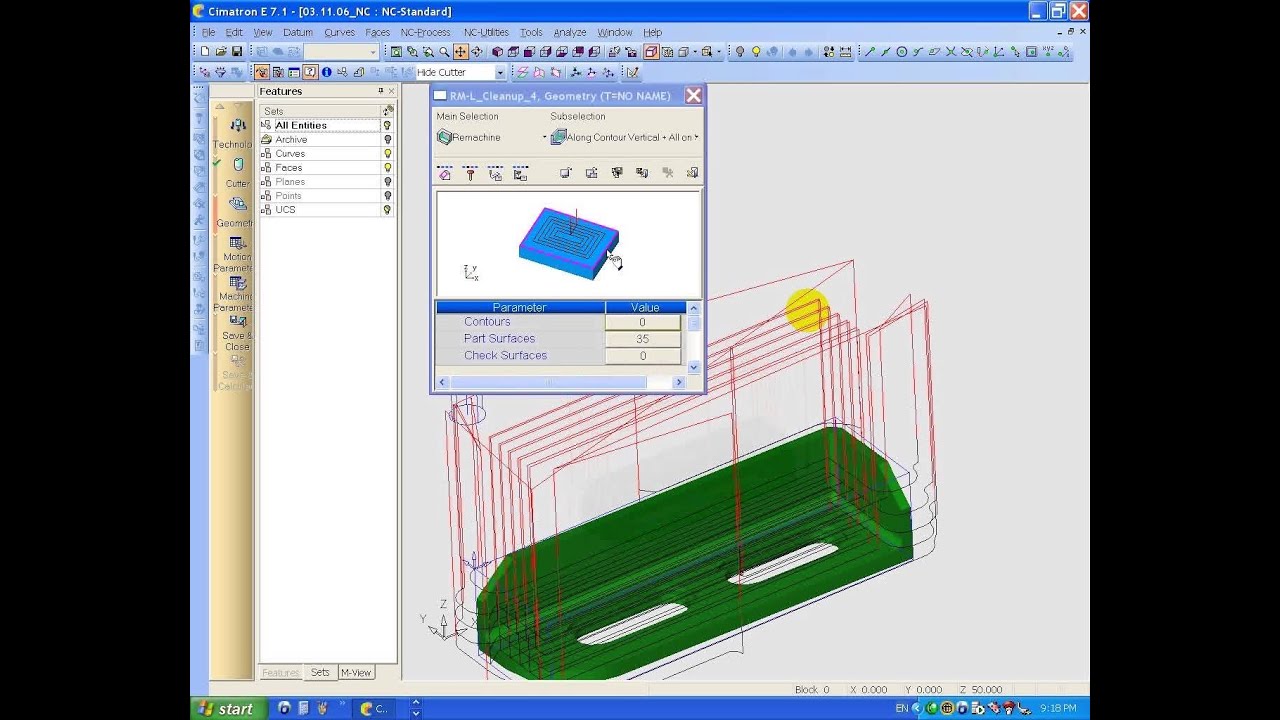Click the gray light bulb toolbar icon
The width and height of the screenshot is (1280, 720).
point(740,52)
